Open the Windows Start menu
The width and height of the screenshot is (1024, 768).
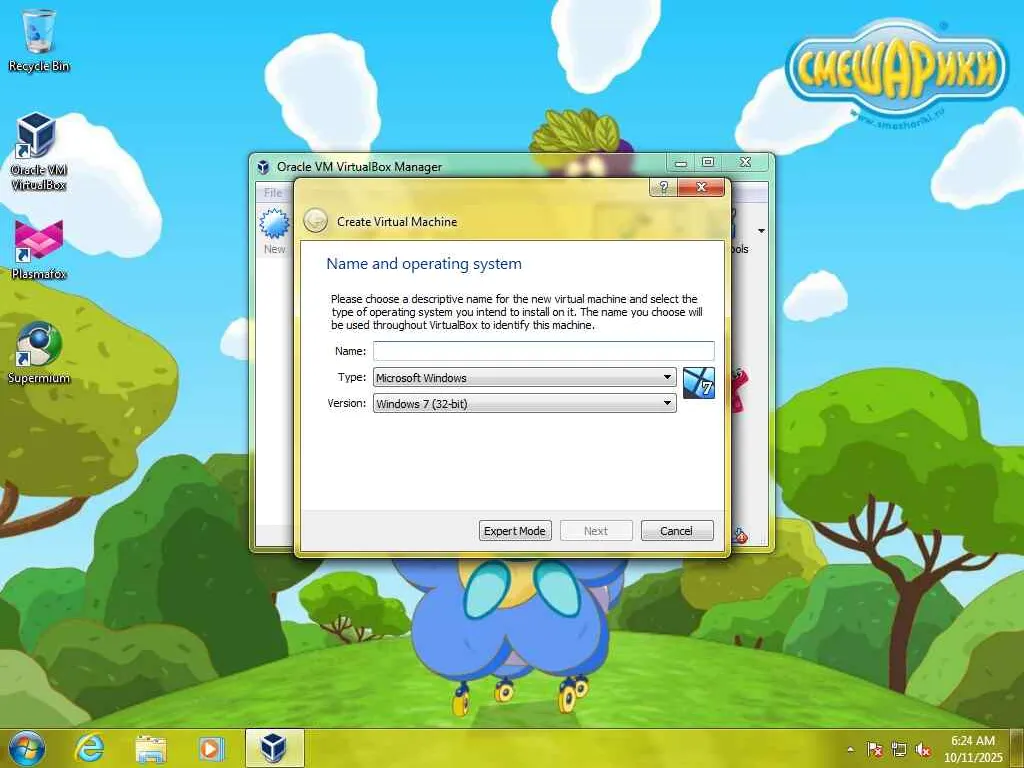pos(27,748)
